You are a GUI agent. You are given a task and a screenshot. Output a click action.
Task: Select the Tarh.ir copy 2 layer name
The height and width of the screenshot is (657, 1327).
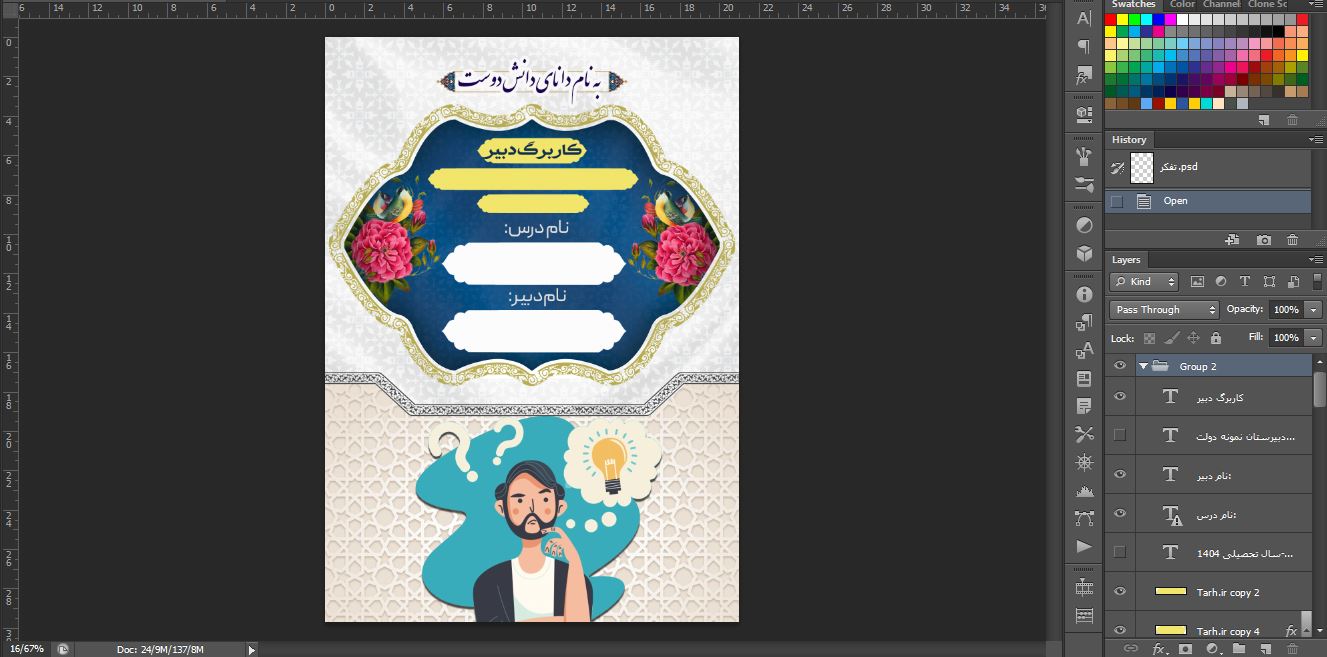pyautogui.click(x=1228, y=593)
